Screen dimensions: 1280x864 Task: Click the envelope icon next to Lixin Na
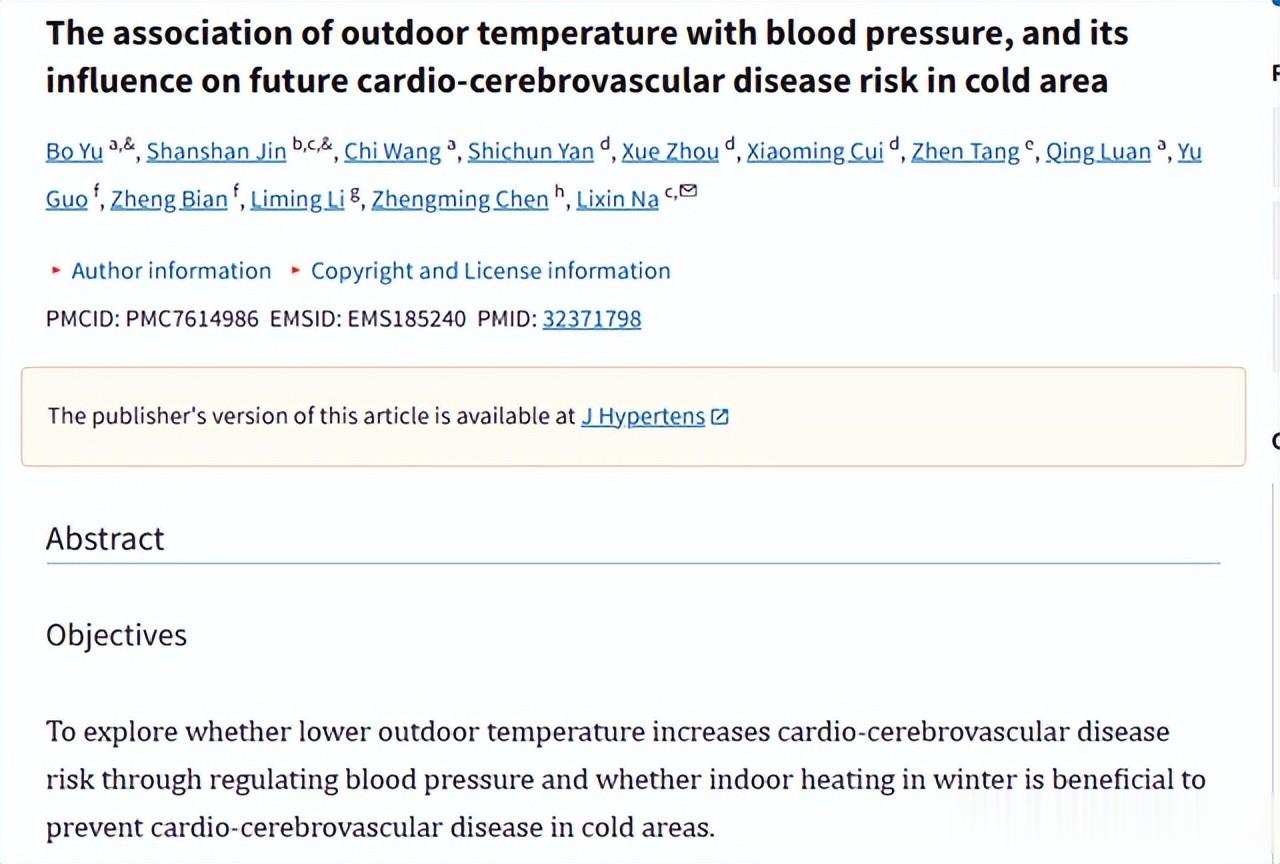click(x=688, y=191)
